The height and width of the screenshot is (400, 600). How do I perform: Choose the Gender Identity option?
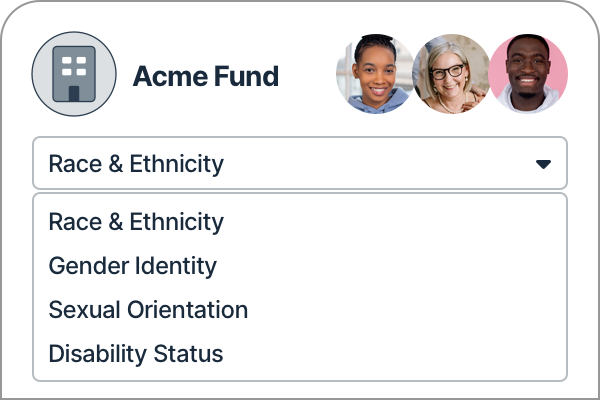(x=132, y=266)
